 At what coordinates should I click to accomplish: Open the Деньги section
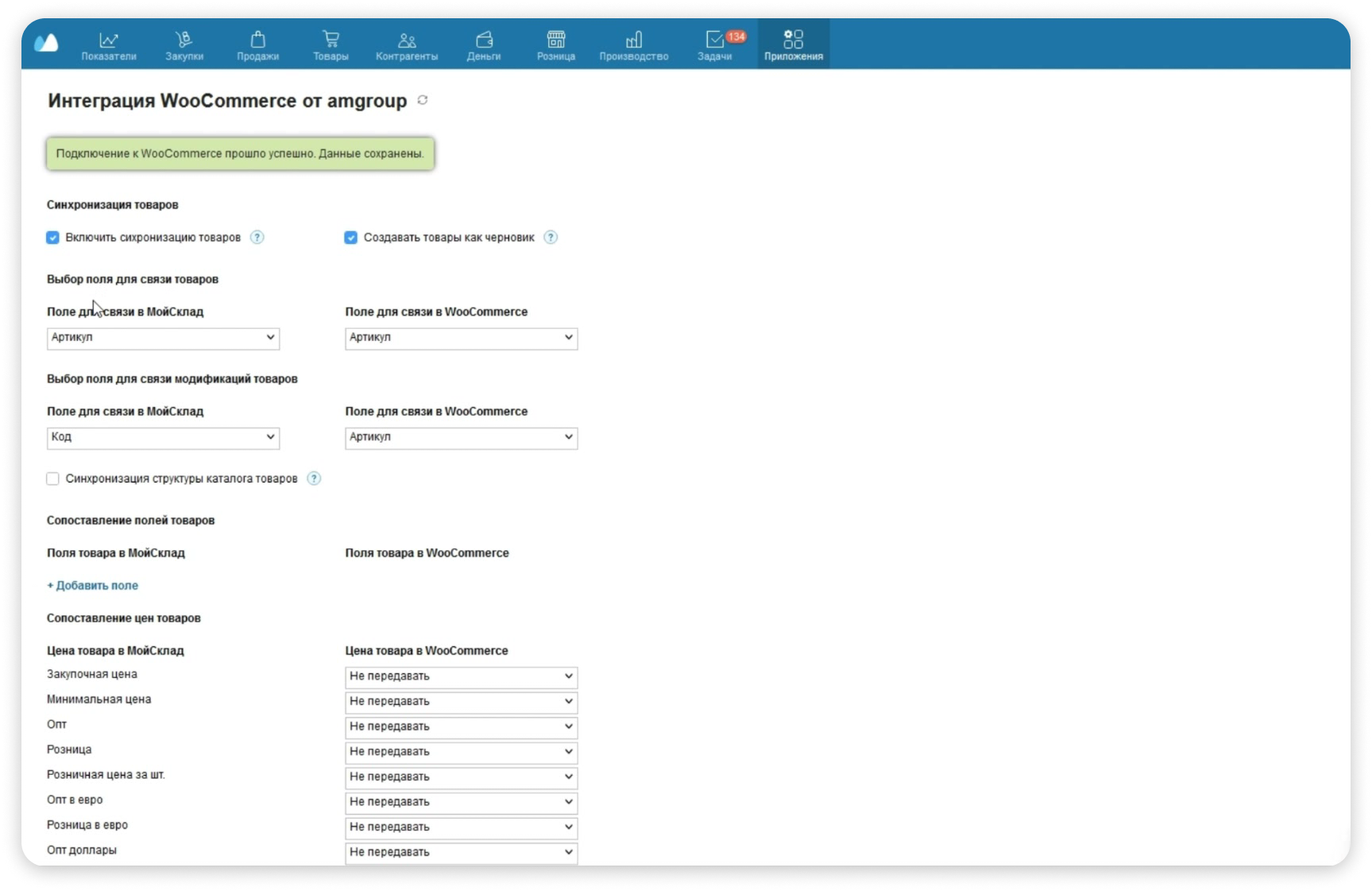pyautogui.click(x=484, y=45)
